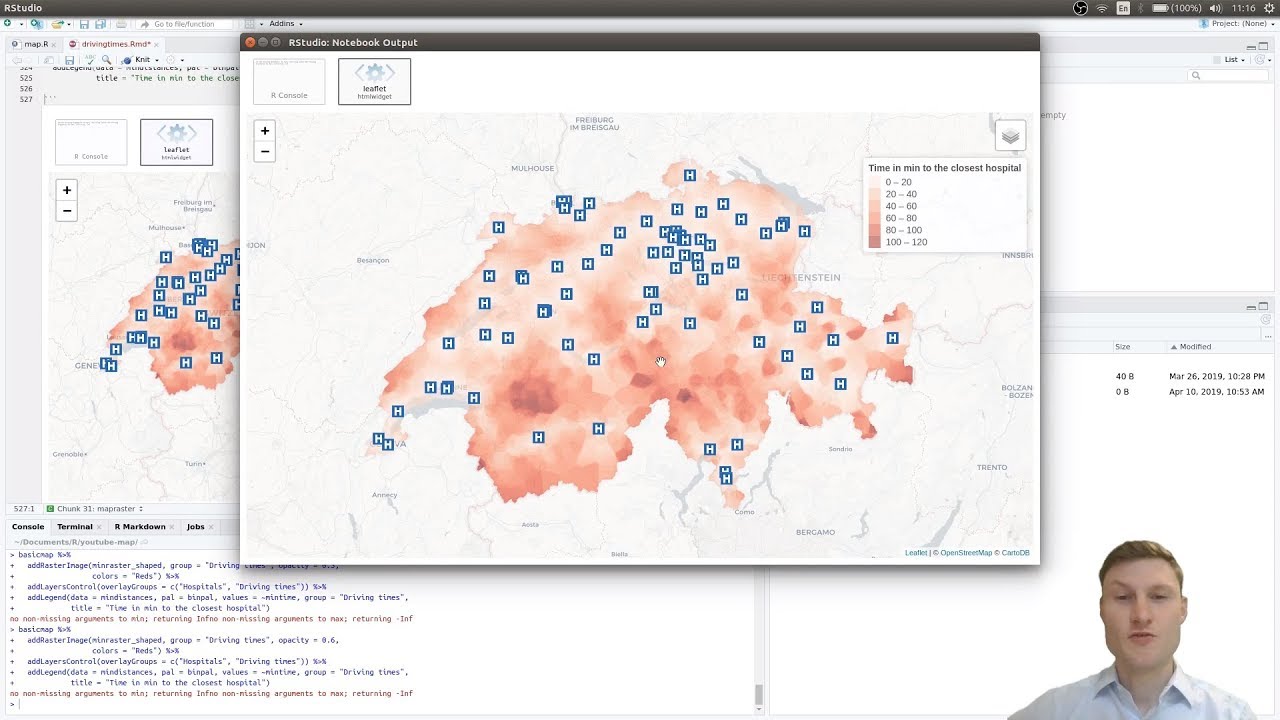Open the En keyboard layout indicator
1280x720 pixels.
[x=1123, y=8]
